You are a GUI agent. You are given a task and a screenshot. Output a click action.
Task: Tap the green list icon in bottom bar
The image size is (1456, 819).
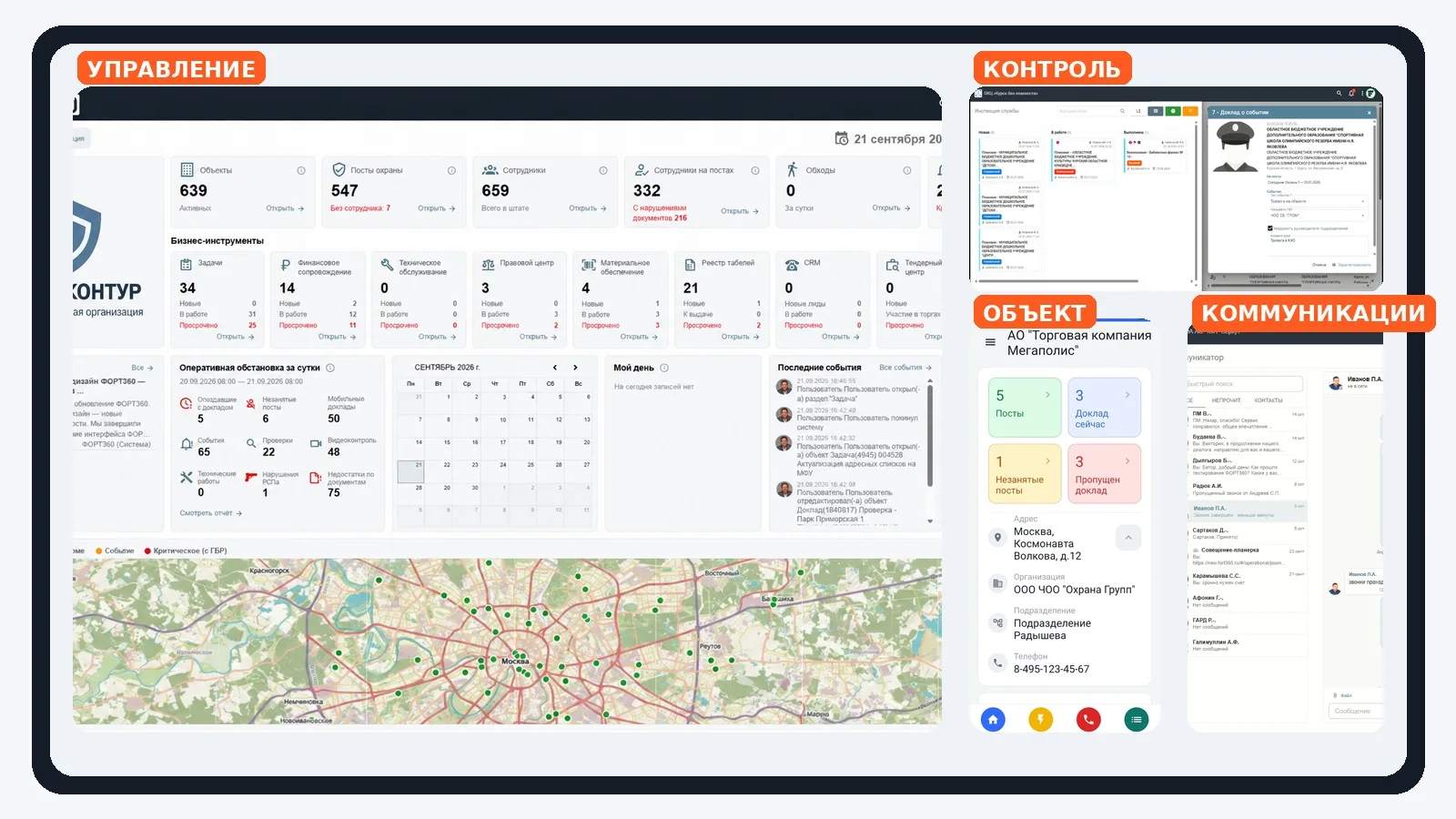[x=1136, y=720]
